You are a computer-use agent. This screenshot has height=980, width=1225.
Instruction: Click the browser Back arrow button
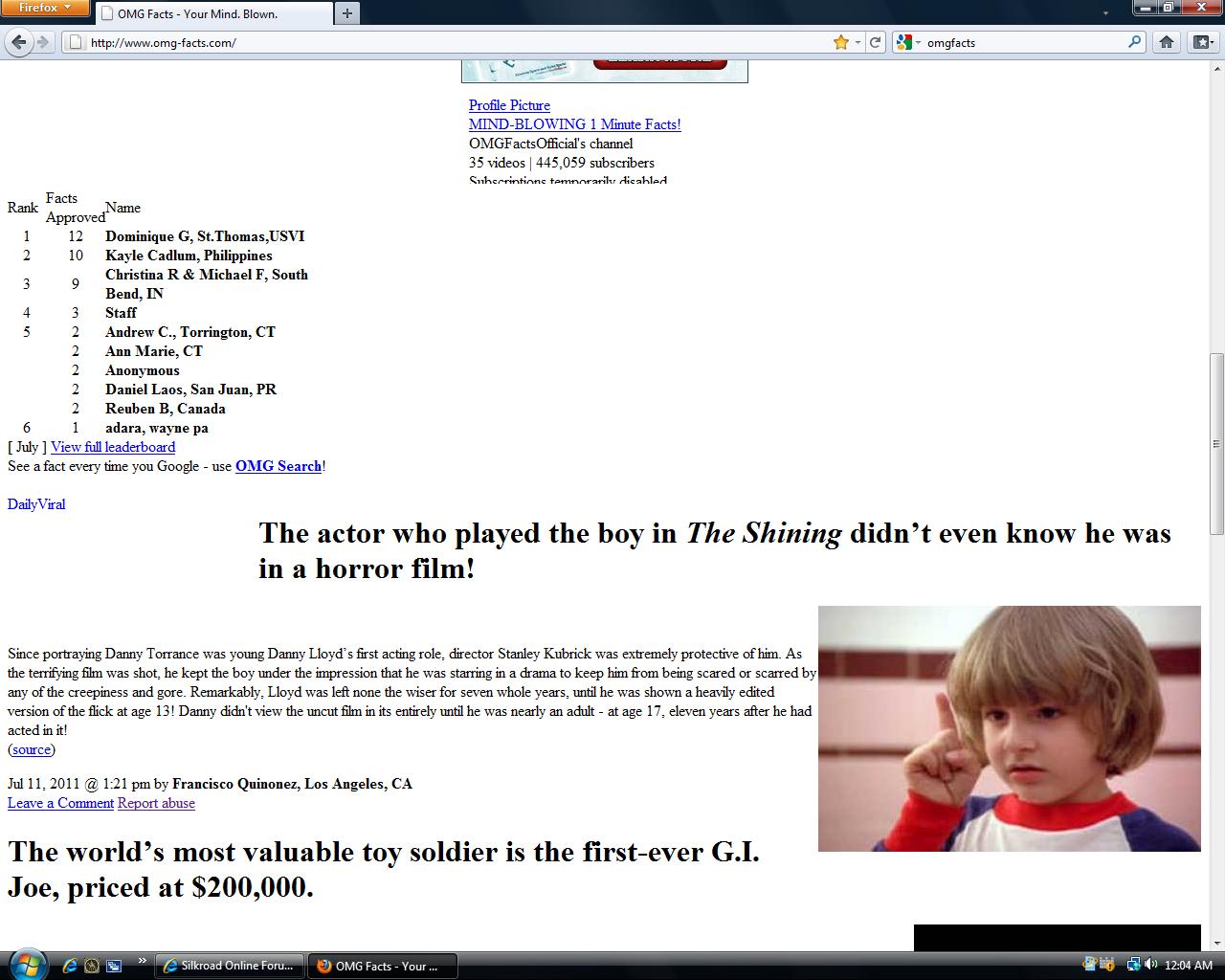(19, 42)
